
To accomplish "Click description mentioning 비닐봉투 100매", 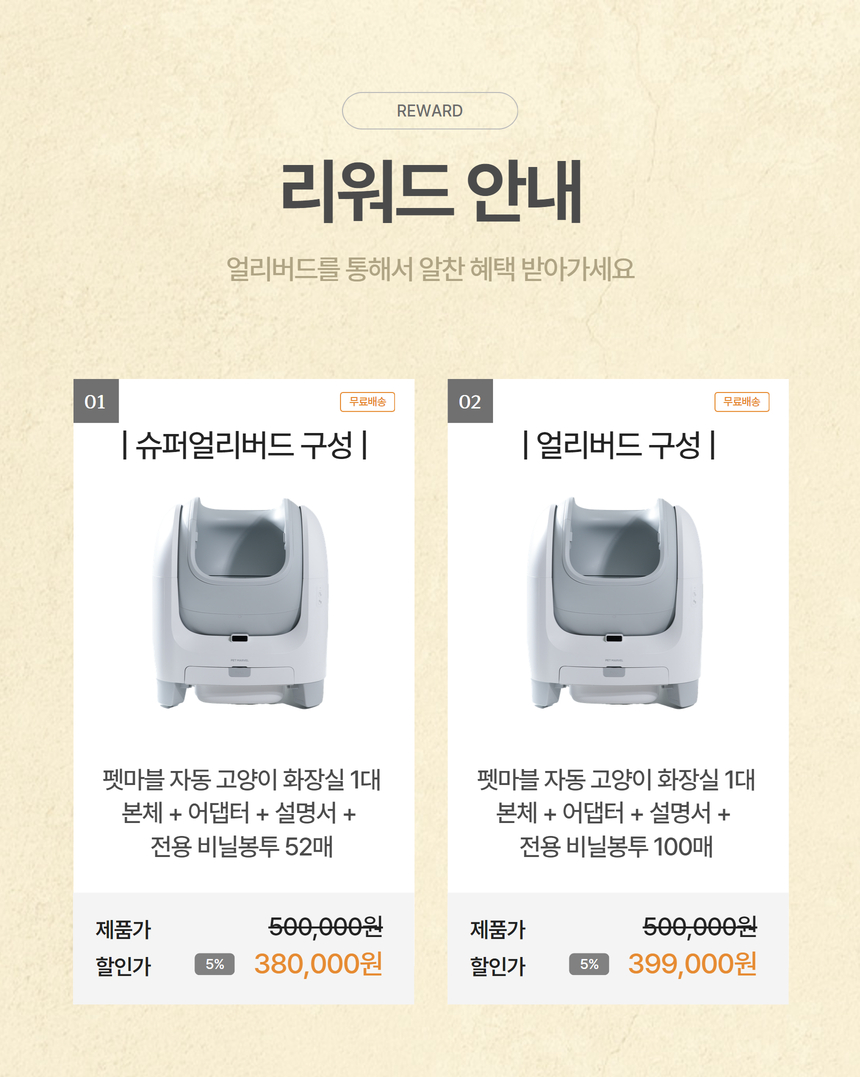I will pyautogui.click(x=616, y=813).
